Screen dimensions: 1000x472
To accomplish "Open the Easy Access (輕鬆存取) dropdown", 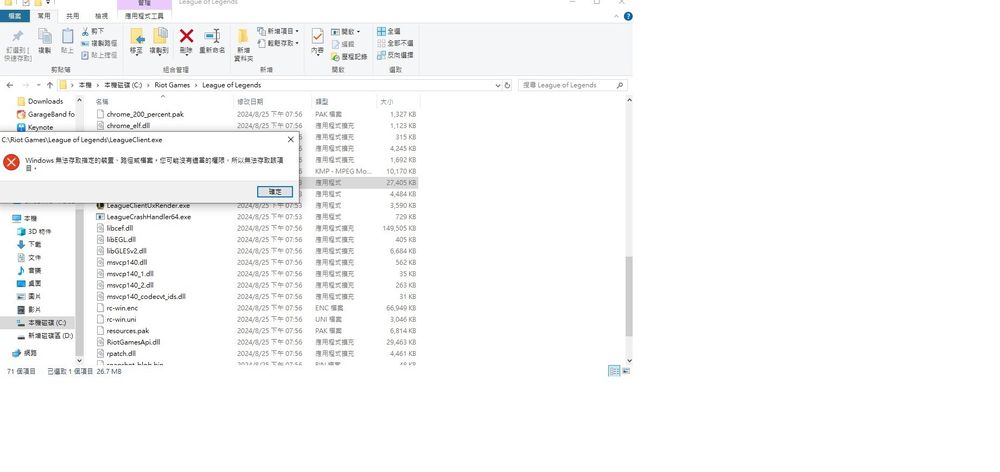I will click(277, 43).
